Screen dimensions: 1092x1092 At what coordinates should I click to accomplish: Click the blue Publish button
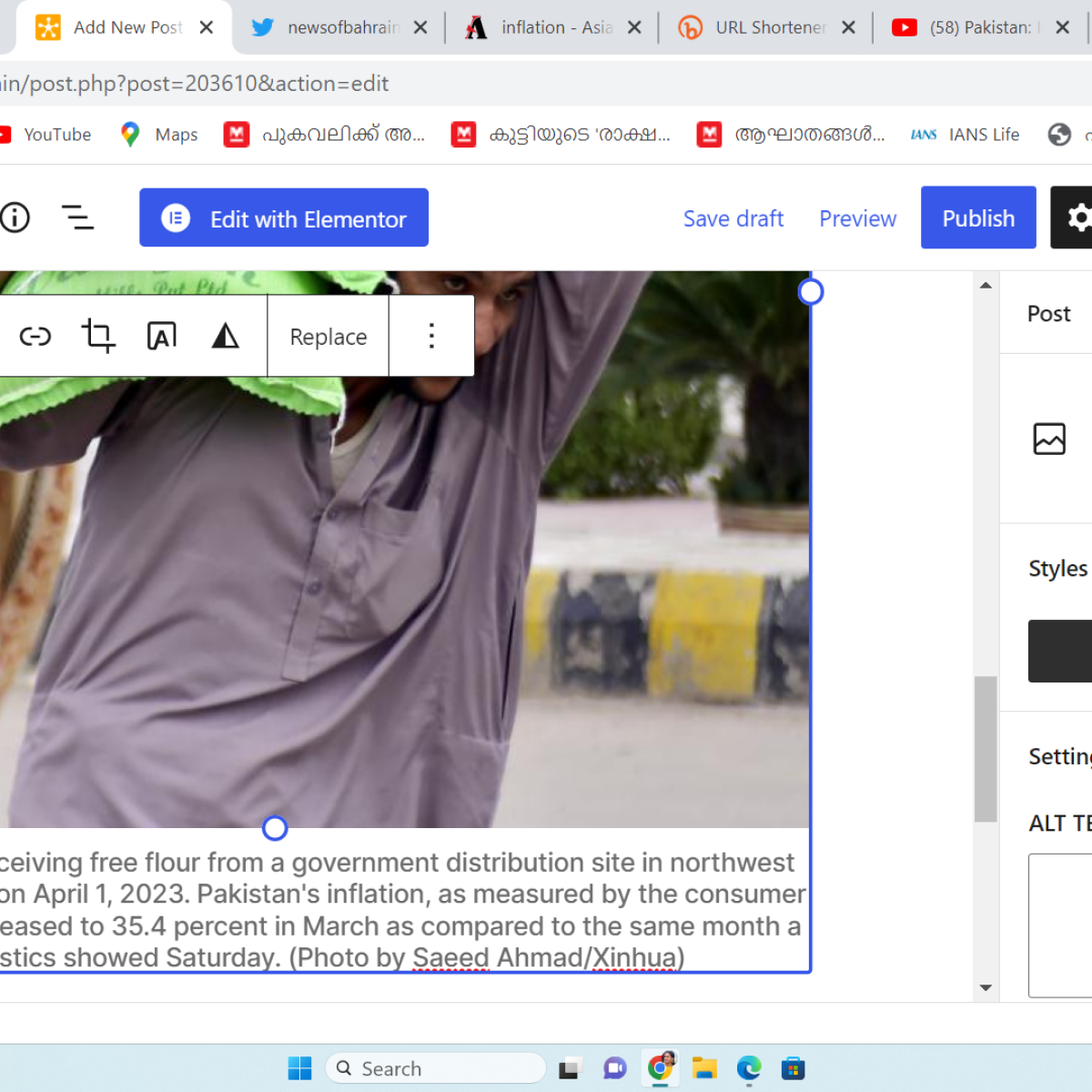pyautogui.click(x=978, y=217)
